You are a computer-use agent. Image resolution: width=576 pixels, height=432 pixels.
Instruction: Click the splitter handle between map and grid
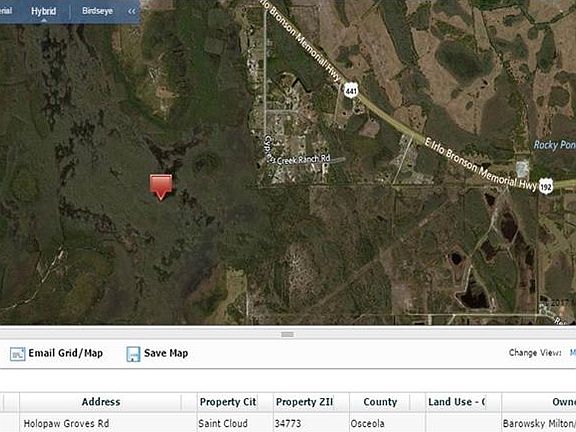coord(288,334)
